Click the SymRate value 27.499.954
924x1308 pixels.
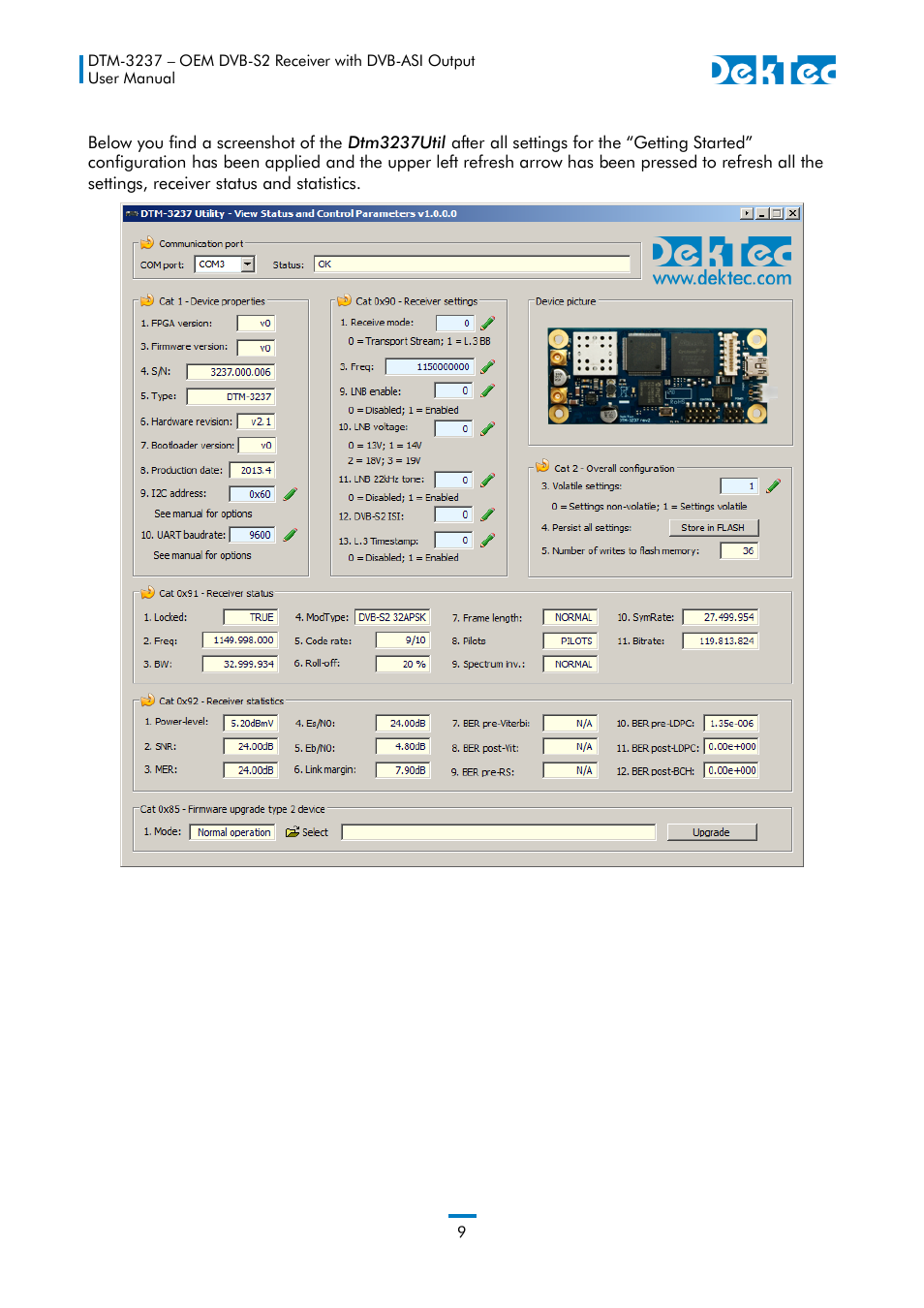pos(720,617)
